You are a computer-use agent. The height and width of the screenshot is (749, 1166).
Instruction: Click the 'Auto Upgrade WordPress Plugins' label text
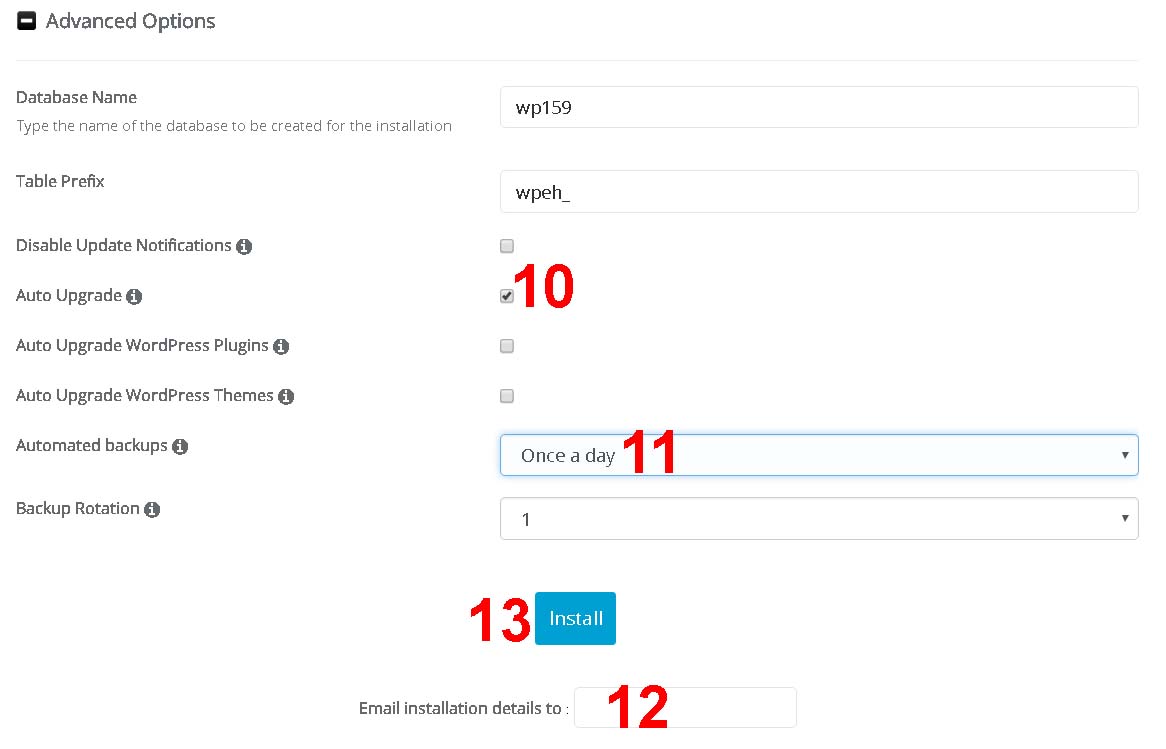click(x=142, y=346)
